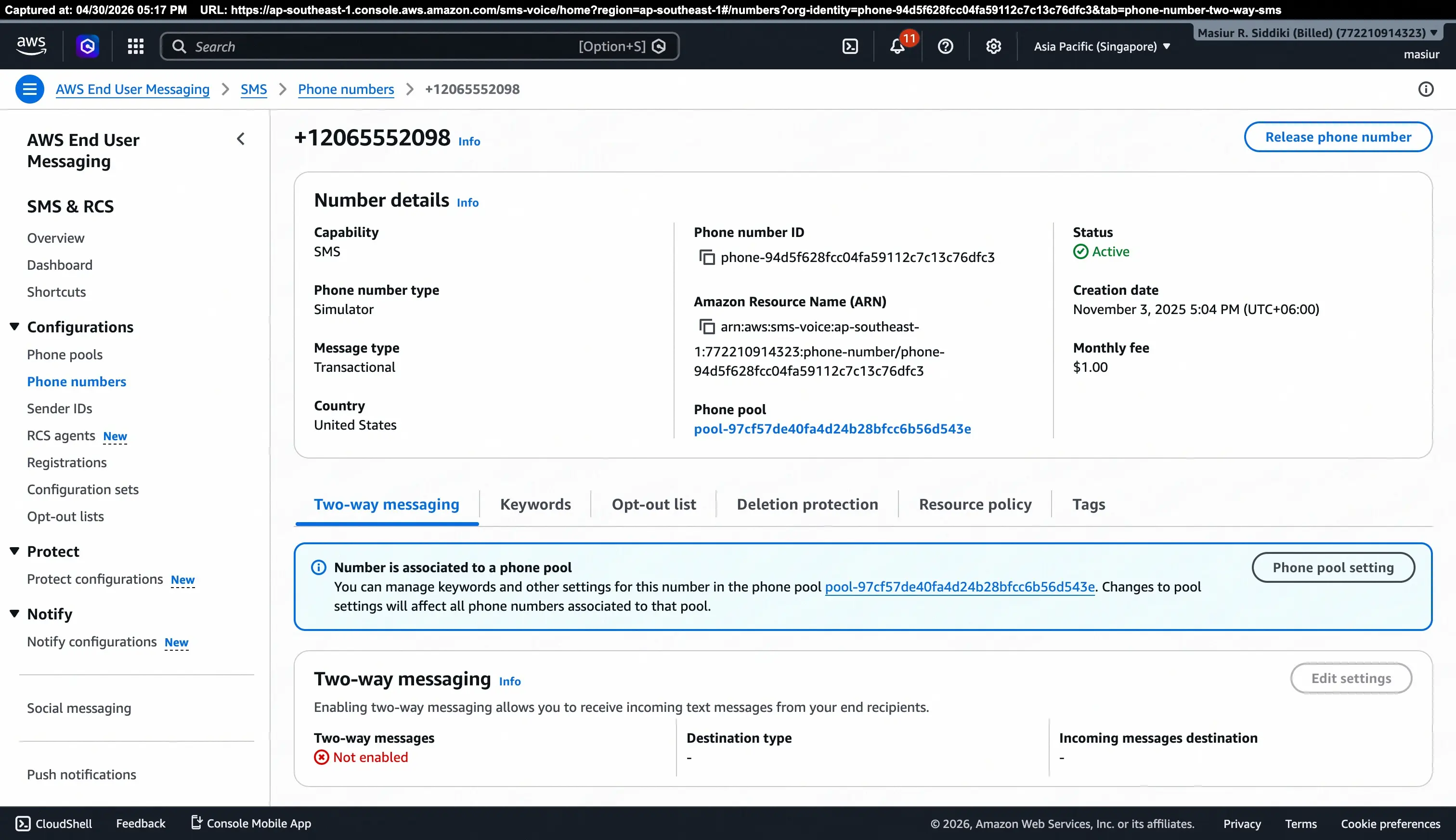Open the help question mark menu
Image resolution: width=1456 pixels, height=840 pixels.
point(946,46)
